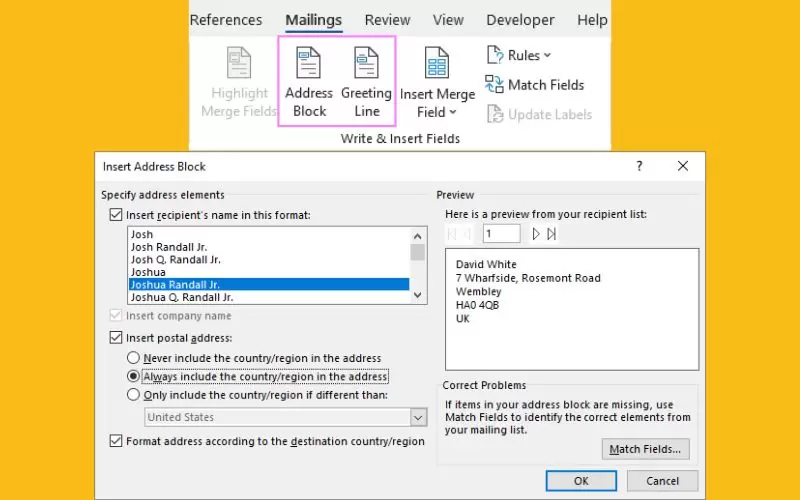
Task: Click the Greeting Line icon
Action: [x=366, y=63]
